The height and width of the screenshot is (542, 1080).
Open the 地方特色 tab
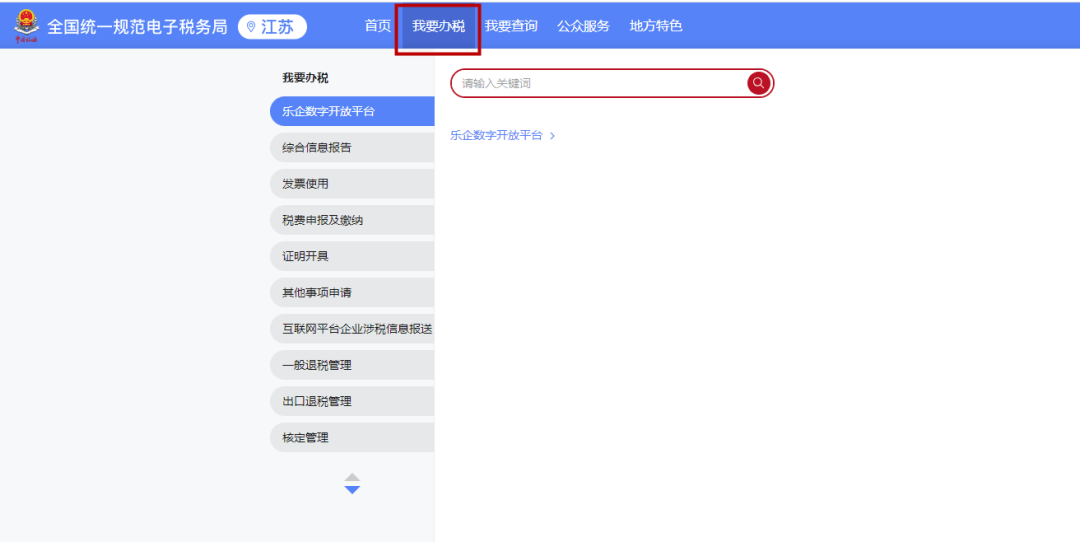(656, 26)
